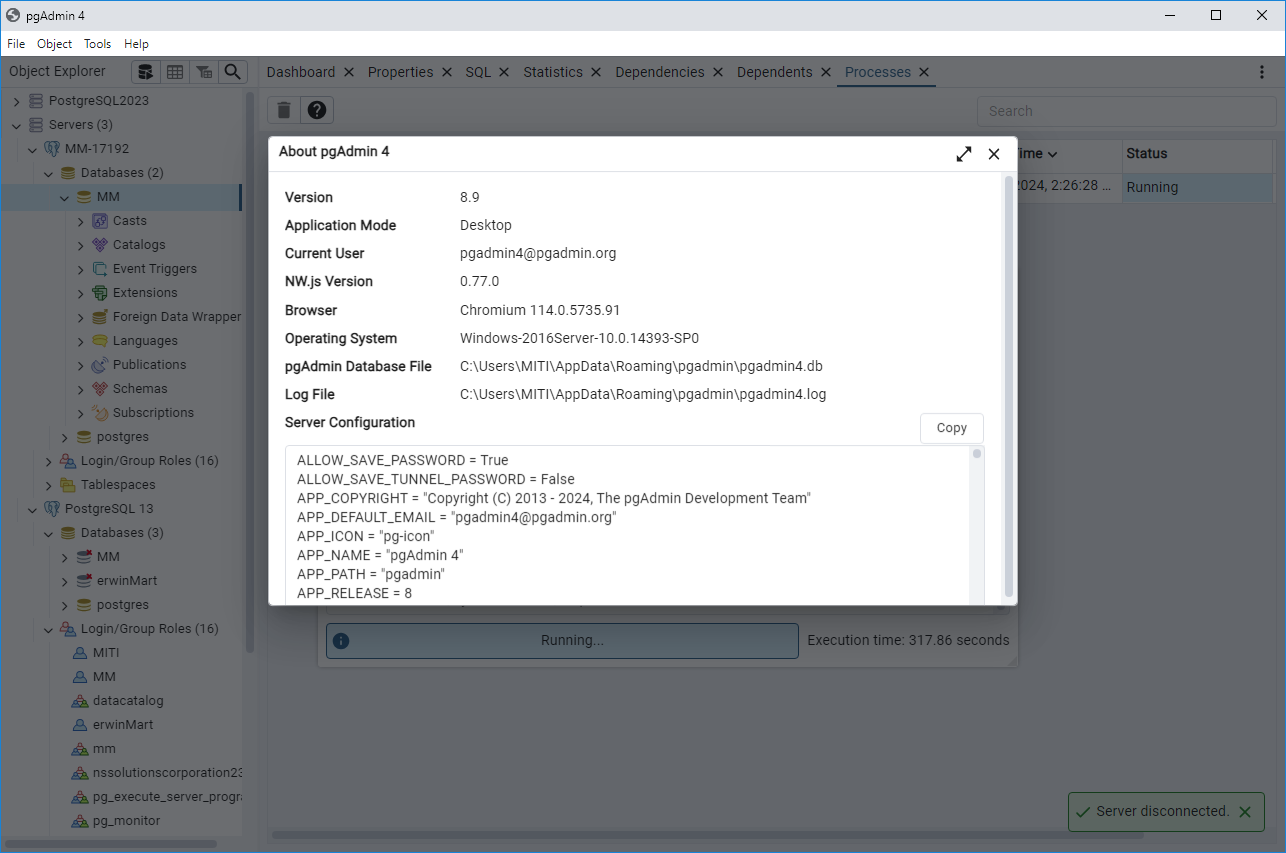Maximize the About pgAdmin 4 dialog
The image size is (1286, 853).
[x=963, y=154]
